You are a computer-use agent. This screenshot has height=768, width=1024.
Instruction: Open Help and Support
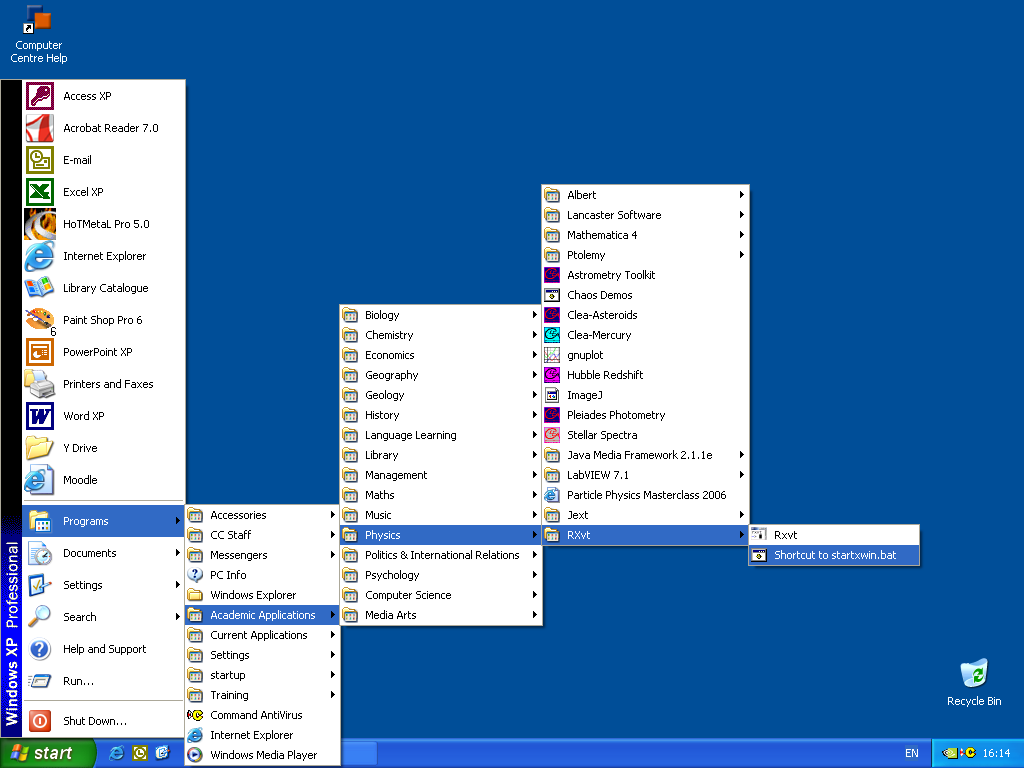tap(103, 649)
